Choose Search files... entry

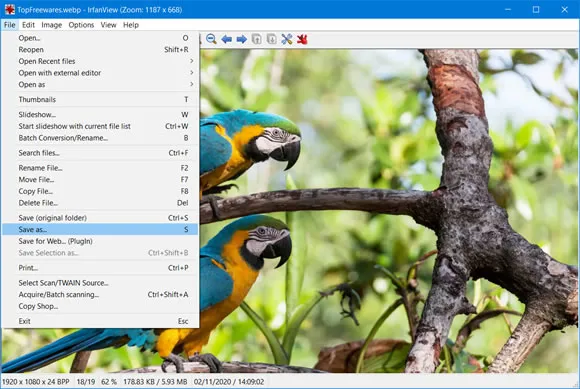pyautogui.click(x=100, y=153)
